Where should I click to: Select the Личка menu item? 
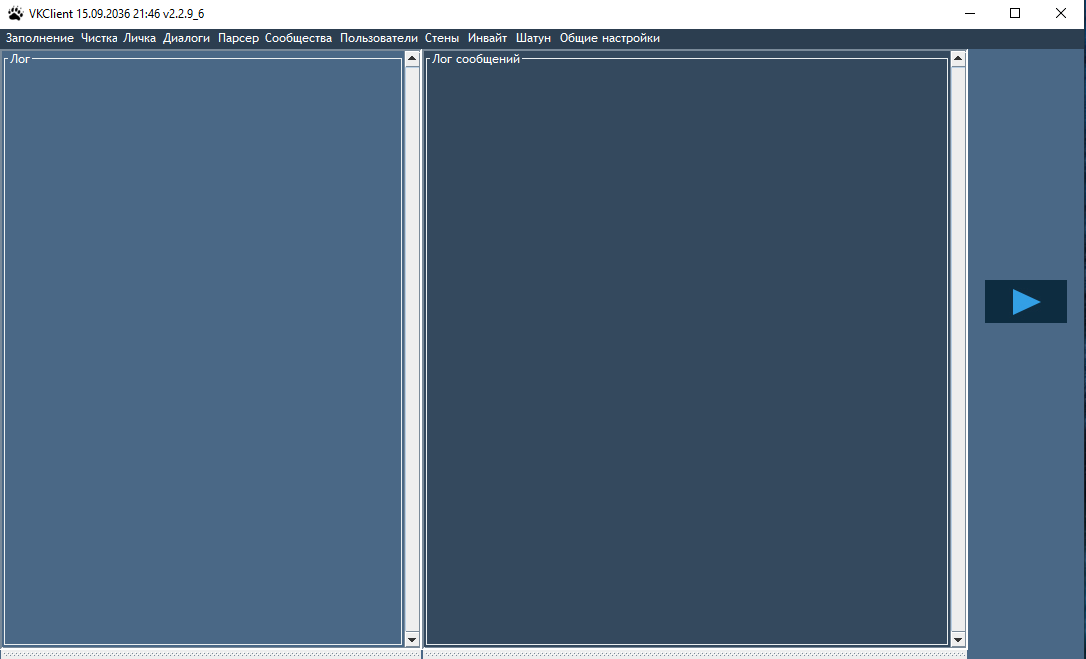tap(139, 38)
